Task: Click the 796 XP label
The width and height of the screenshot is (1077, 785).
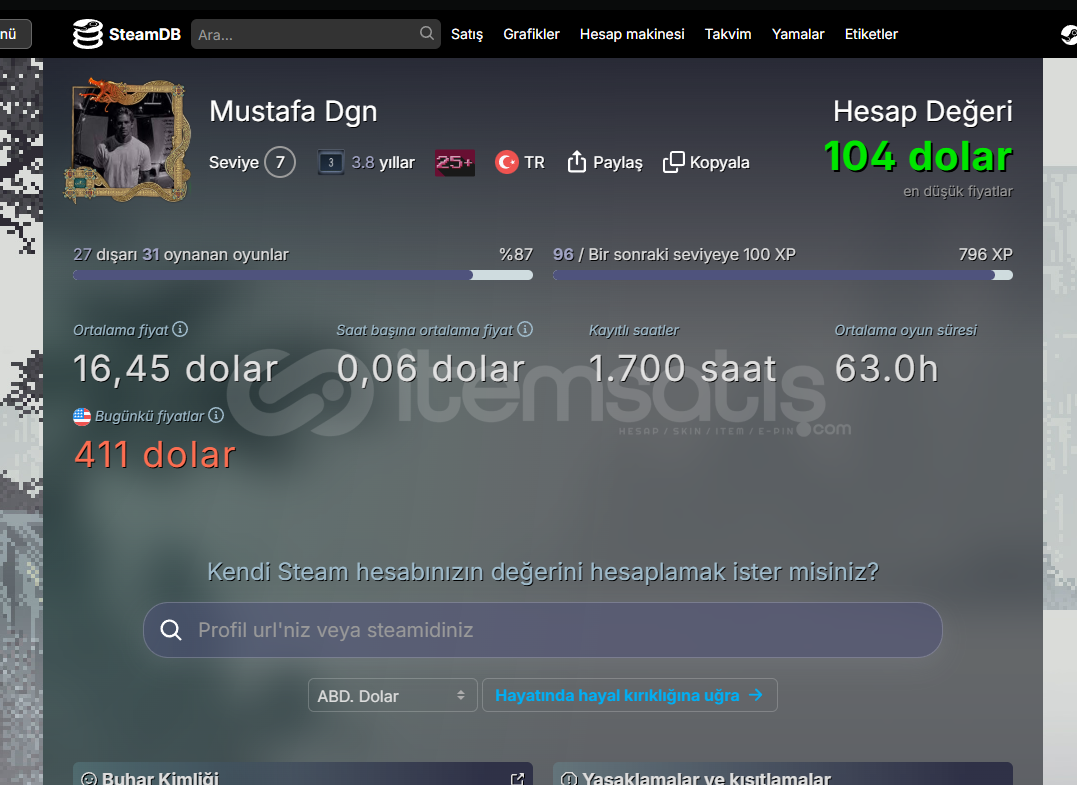Action: coord(986,254)
